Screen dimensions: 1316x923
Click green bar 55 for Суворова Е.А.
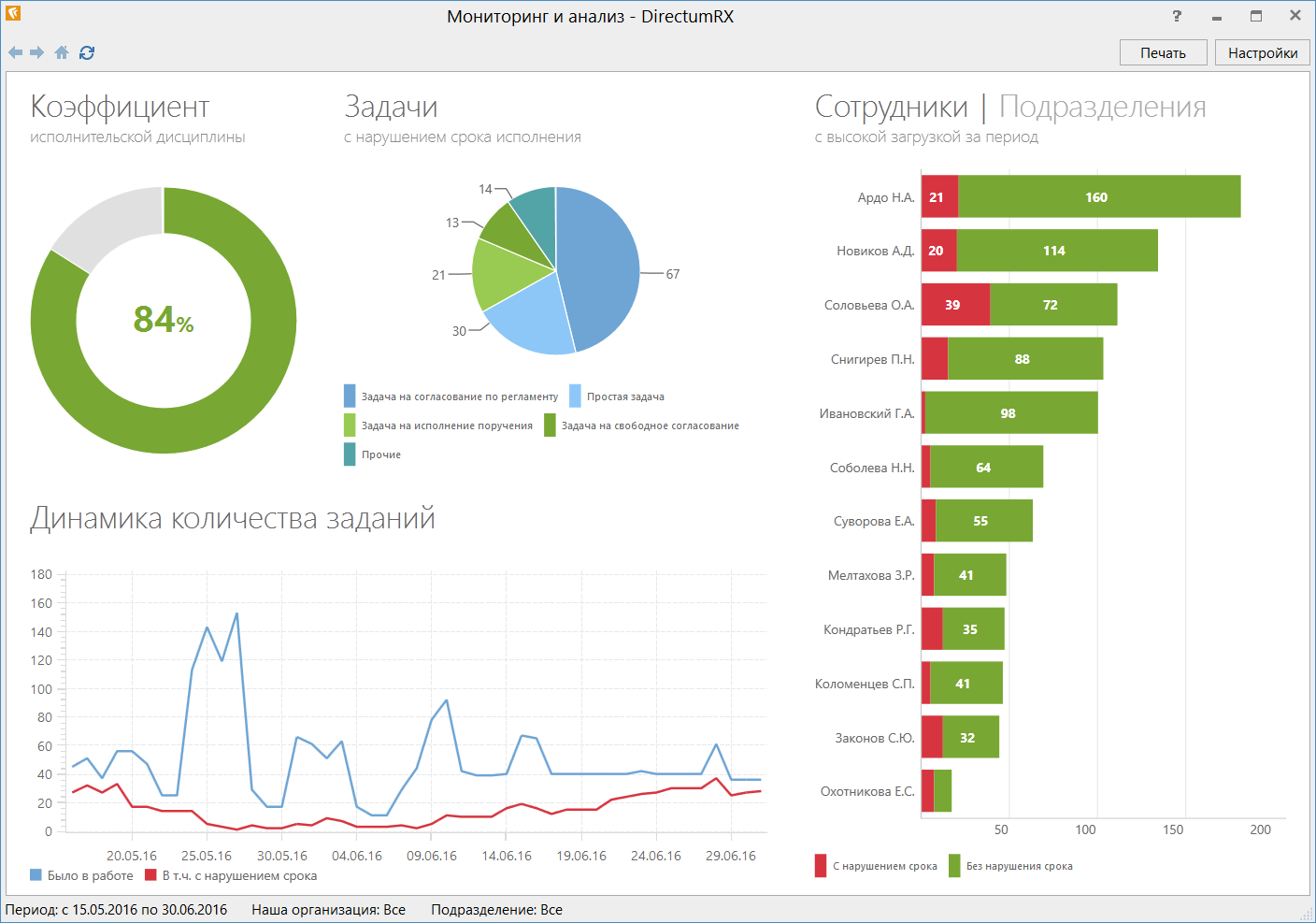[984, 521]
